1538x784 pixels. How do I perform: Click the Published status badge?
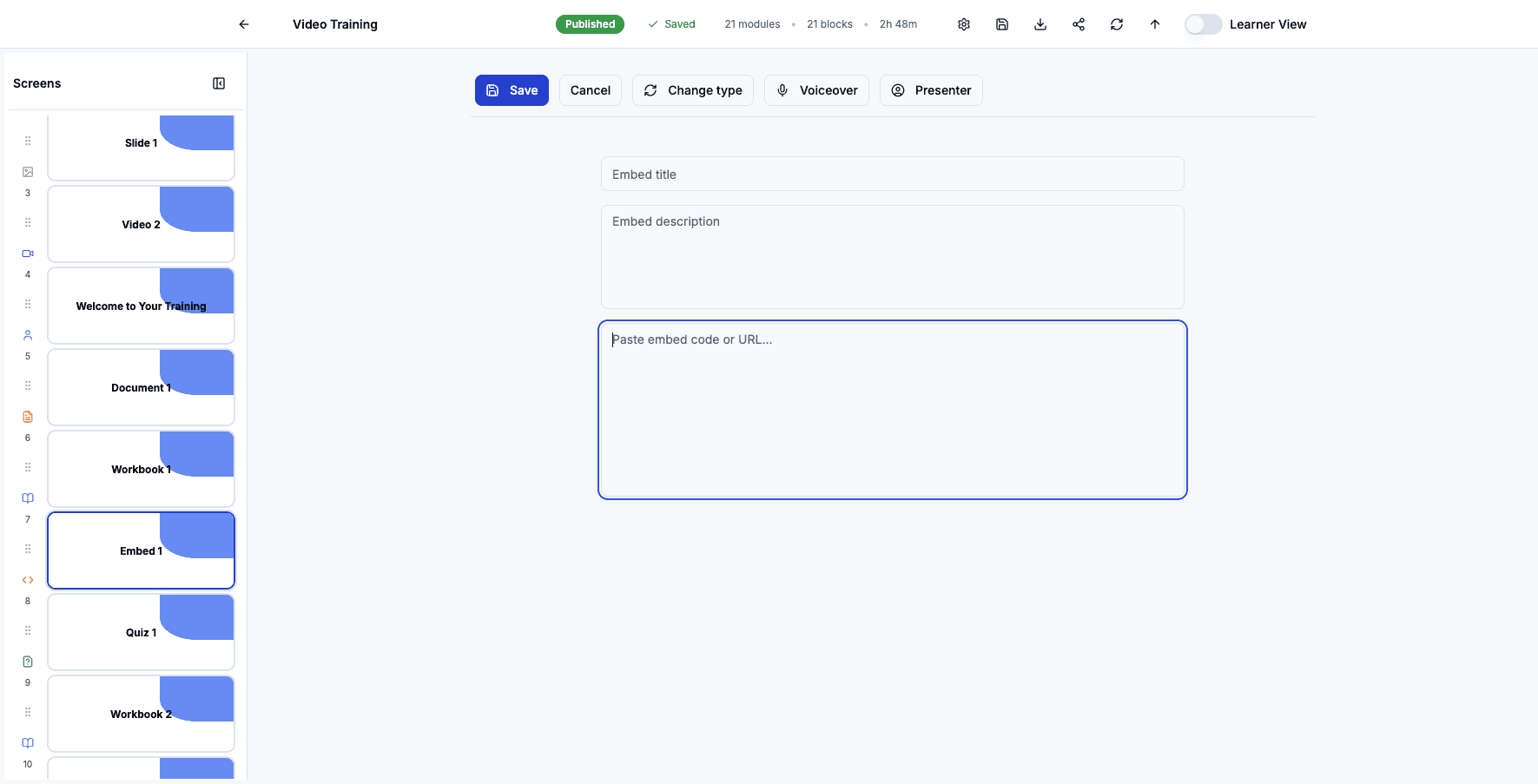tap(590, 23)
